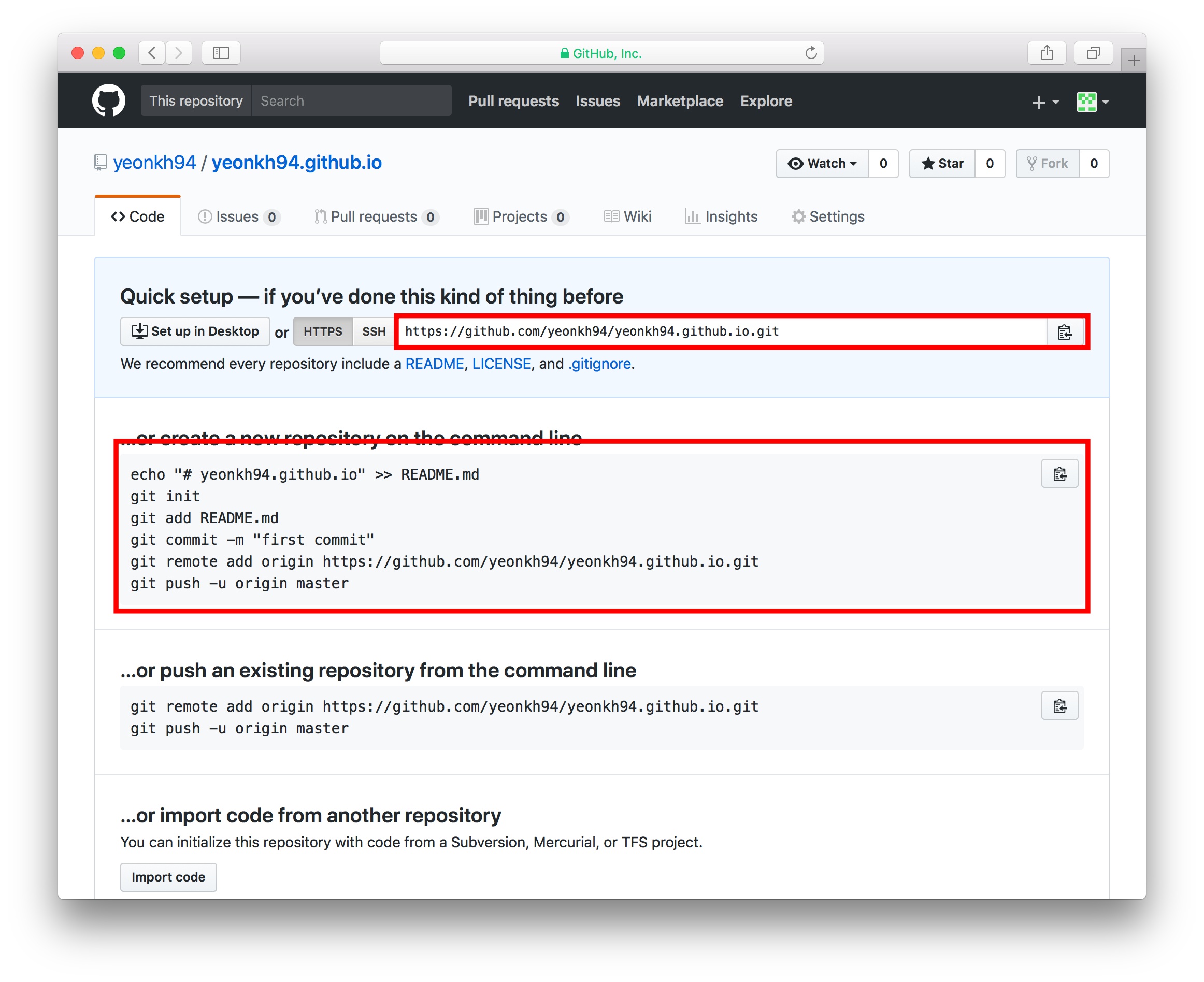
Task: Open the Issues repository tab
Action: [x=238, y=216]
